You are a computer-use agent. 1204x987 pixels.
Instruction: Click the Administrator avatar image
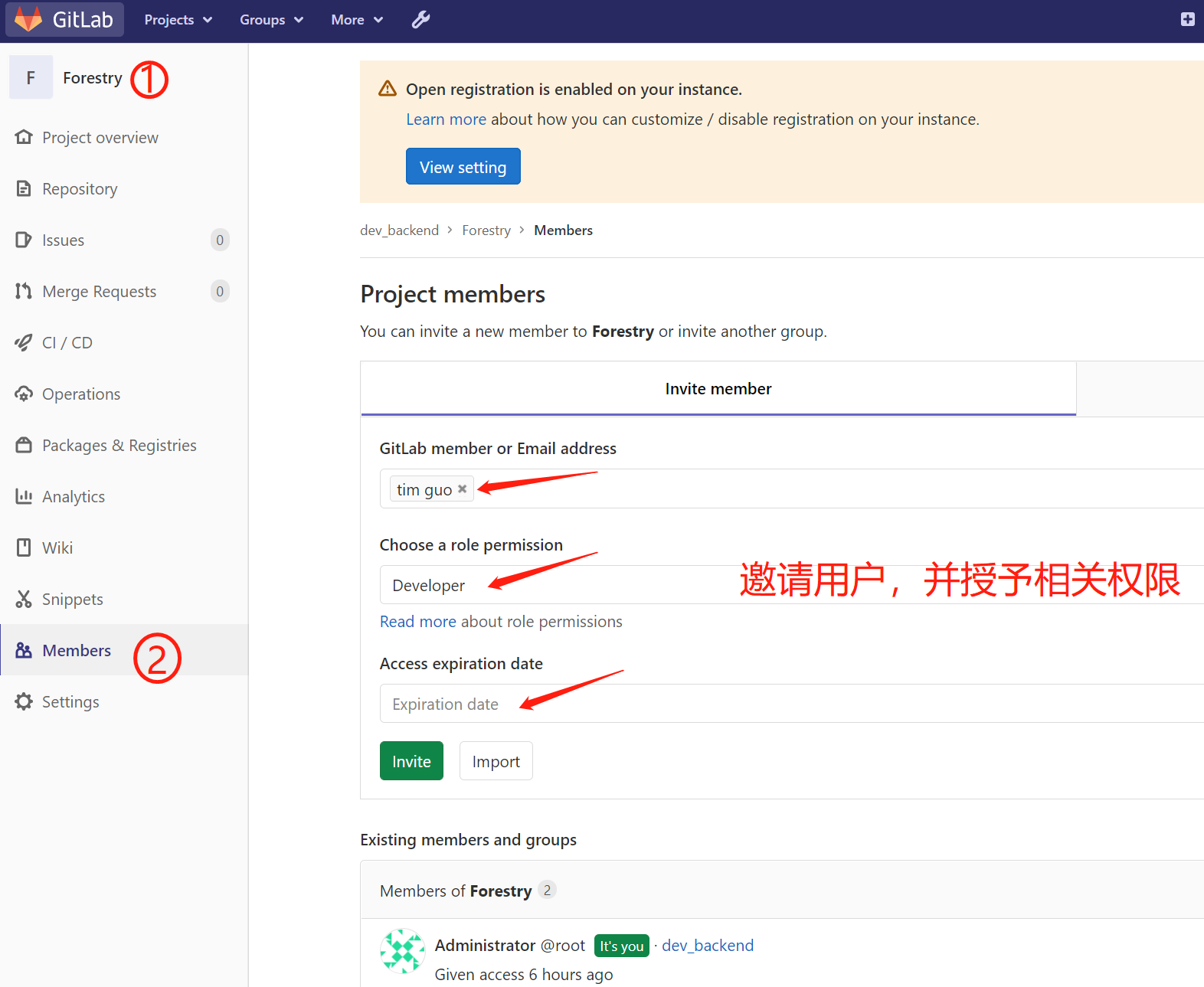403,951
